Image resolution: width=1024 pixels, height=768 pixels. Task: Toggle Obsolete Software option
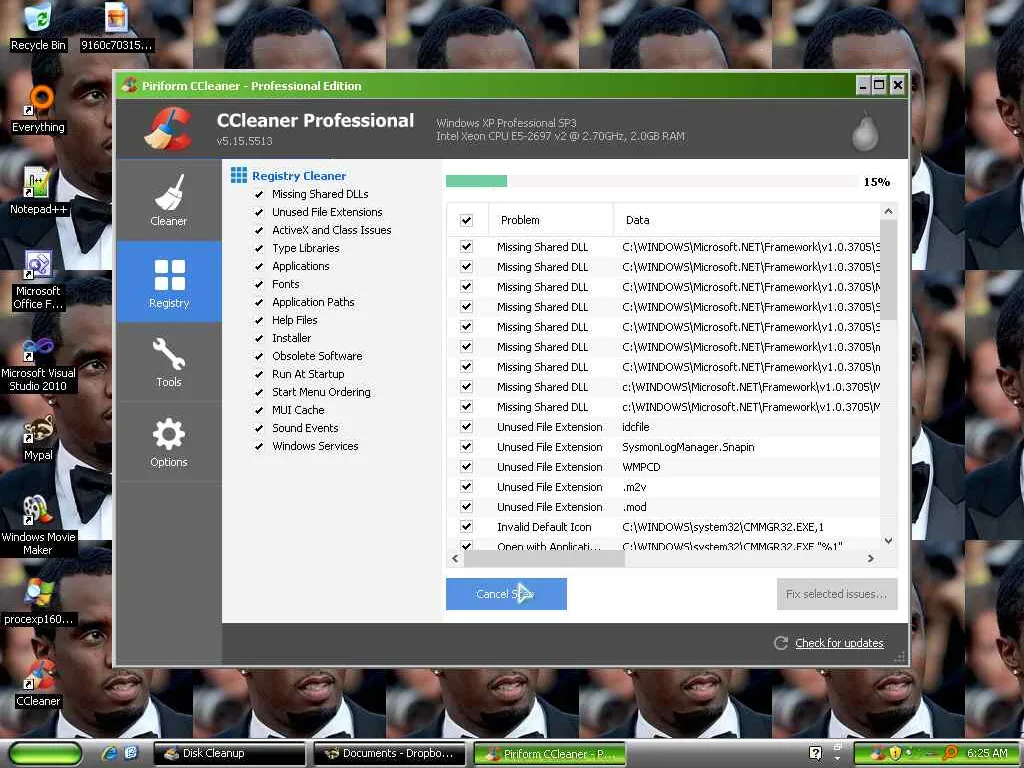click(259, 356)
